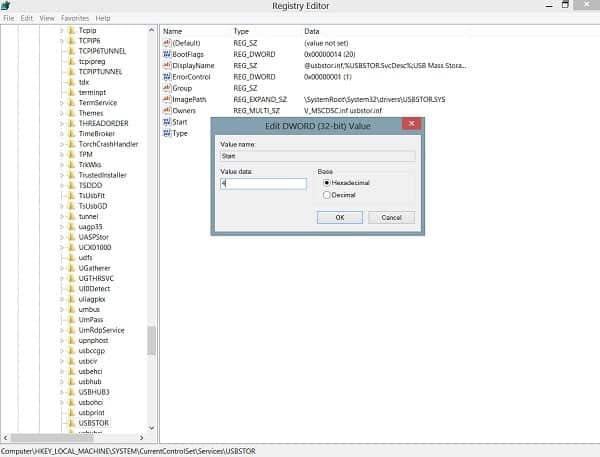Click the (Default) string value icon
This screenshot has width=600, height=457.
[167, 43]
